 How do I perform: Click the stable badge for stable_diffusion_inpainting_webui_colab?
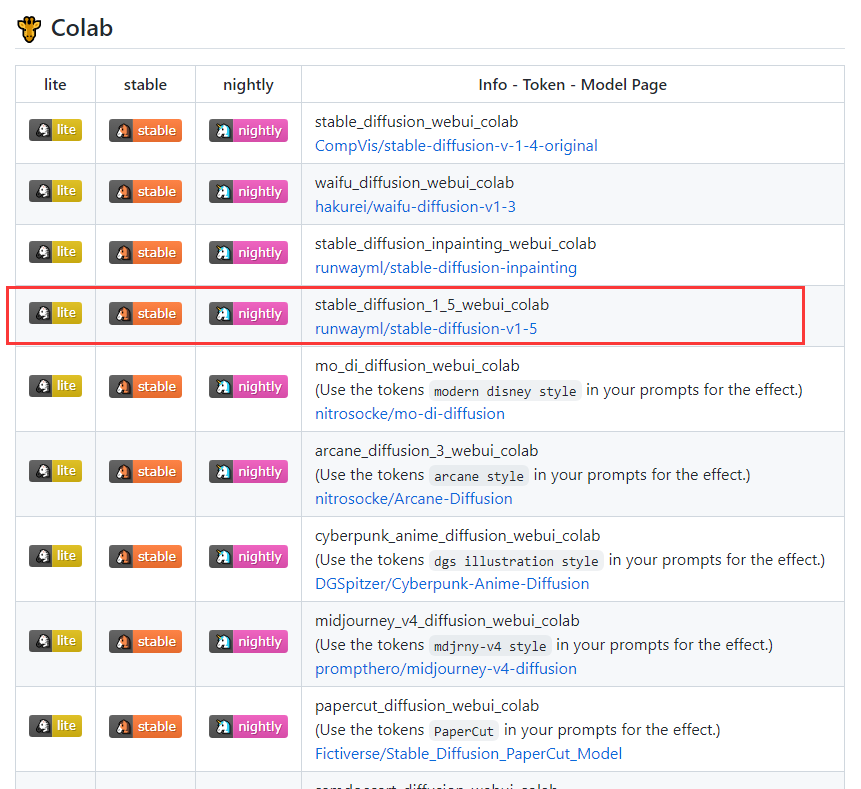tap(145, 253)
